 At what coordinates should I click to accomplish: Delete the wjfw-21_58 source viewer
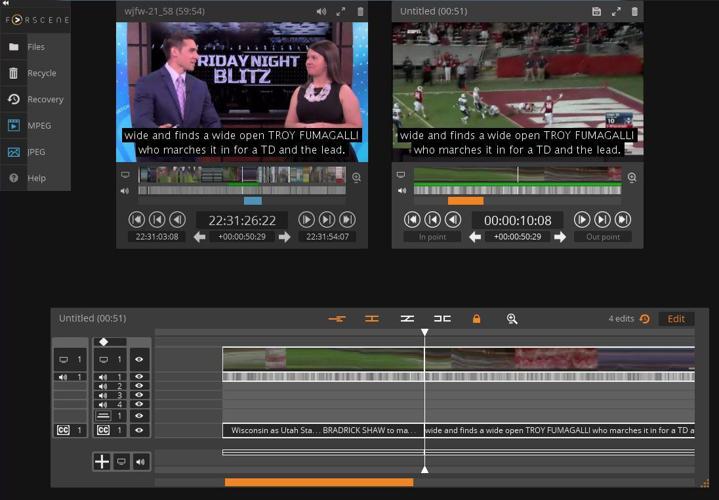tap(360, 11)
